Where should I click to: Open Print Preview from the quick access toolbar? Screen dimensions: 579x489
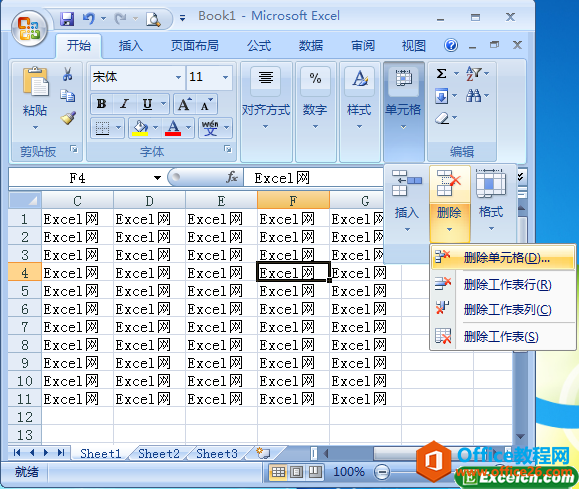(x=153, y=19)
